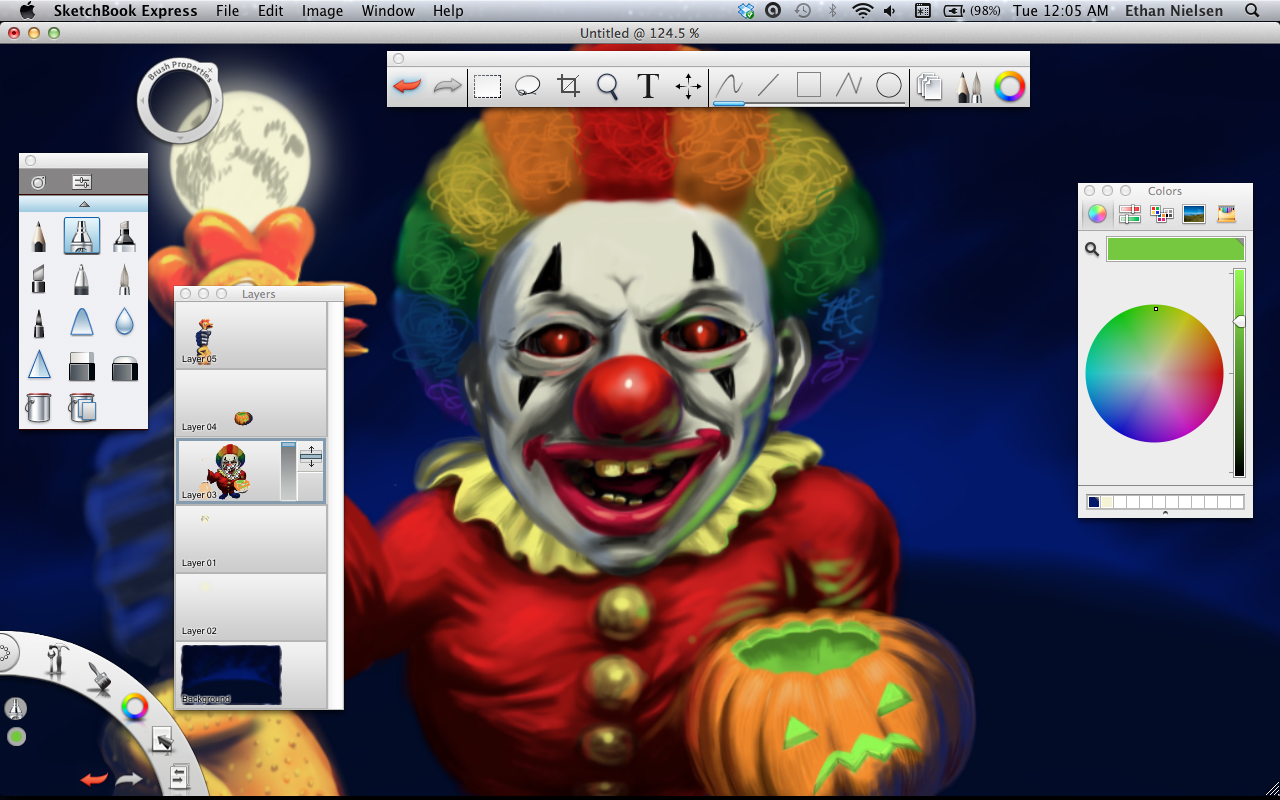Open the File menu

[x=227, y=11]
